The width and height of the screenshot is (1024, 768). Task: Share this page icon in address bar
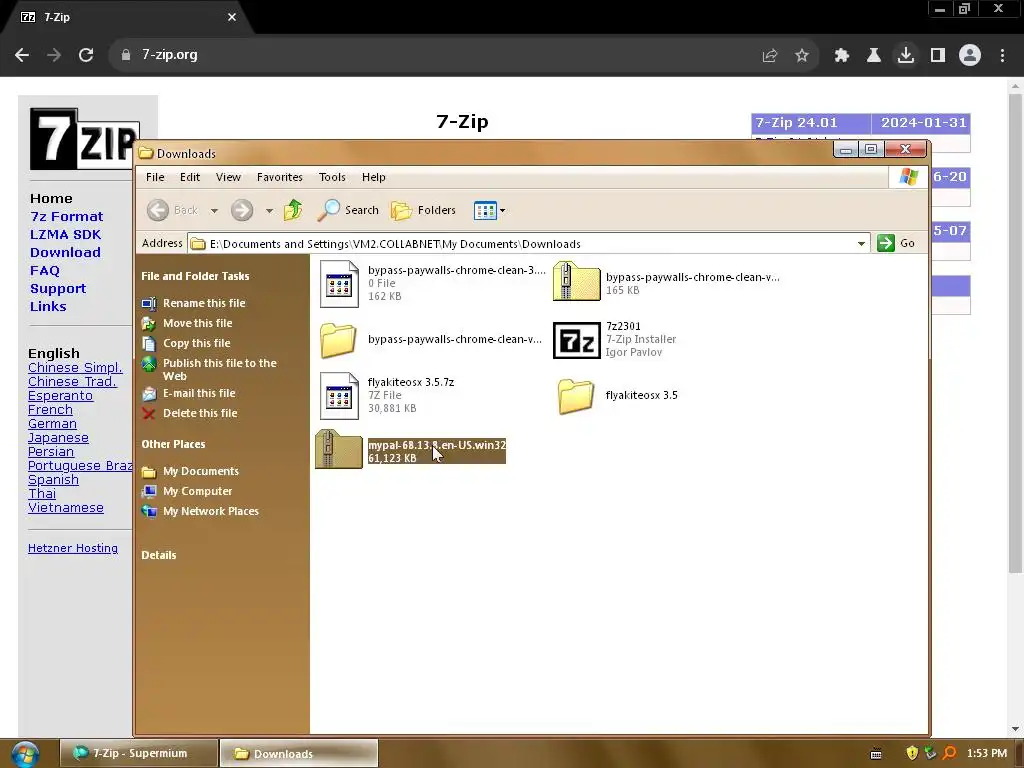click(x=770, y=56)
